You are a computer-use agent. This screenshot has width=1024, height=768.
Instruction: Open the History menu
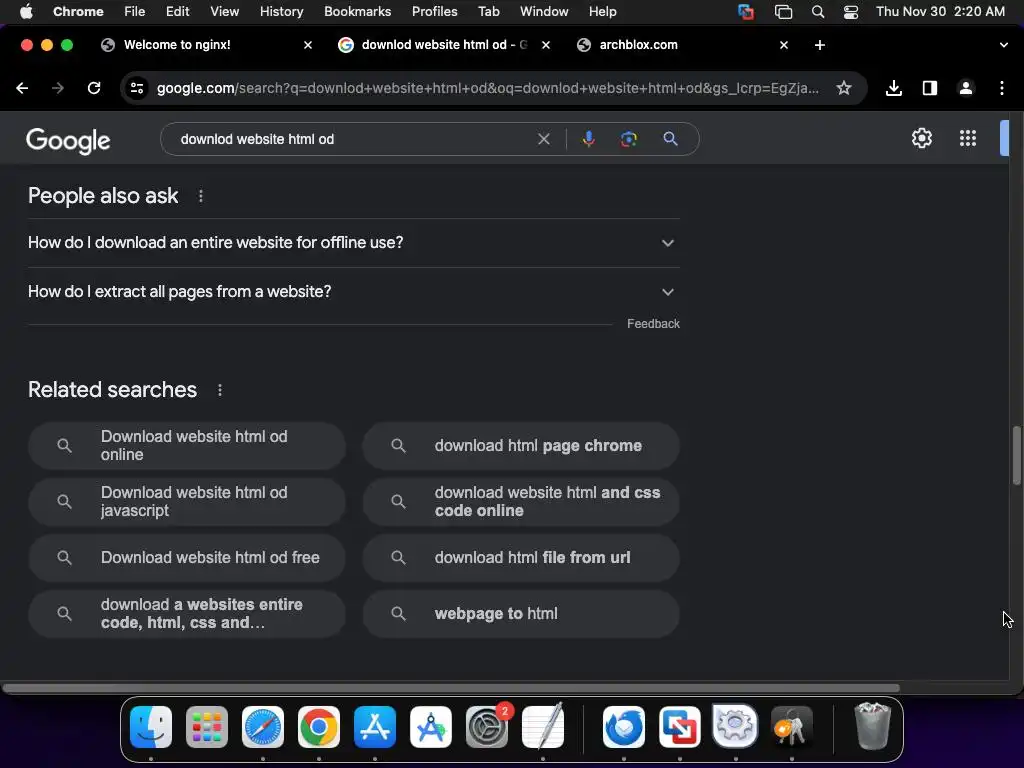[x=281, y=12]
